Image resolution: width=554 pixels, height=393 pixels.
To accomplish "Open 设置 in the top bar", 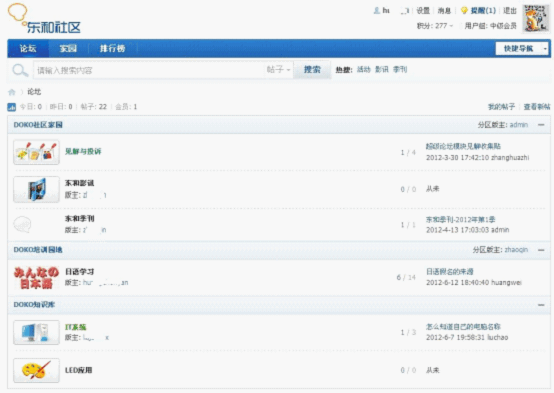I will pos(423,11).
